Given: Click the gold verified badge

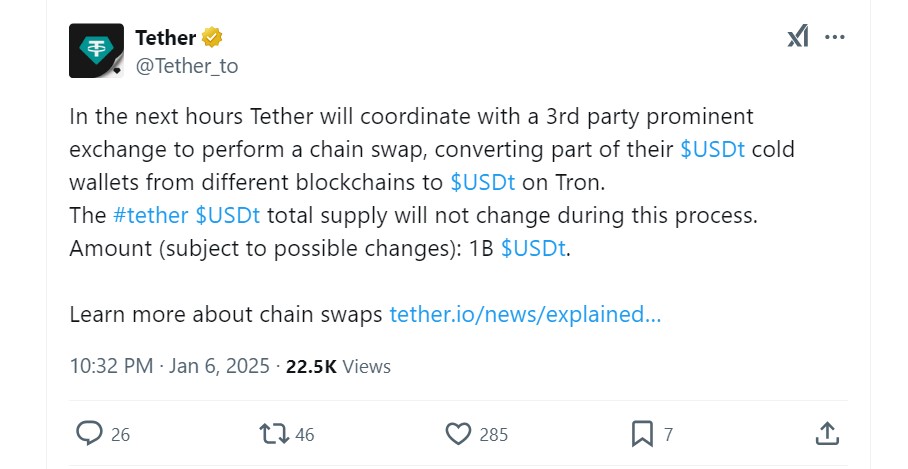Looking at the screenshot, I should [x=212, y=38].
